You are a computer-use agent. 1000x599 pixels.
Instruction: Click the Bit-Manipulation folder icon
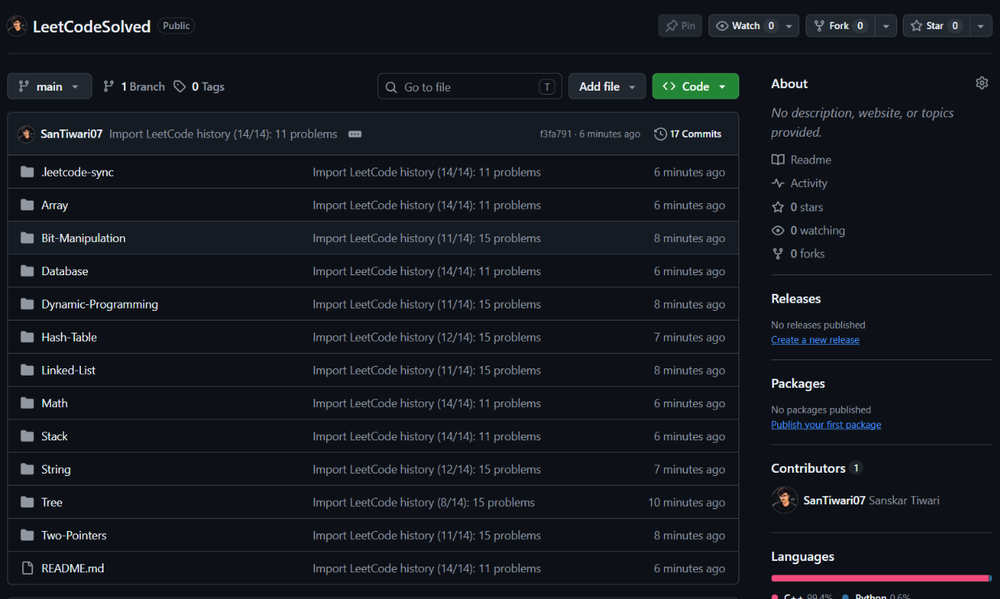(27, 238)
